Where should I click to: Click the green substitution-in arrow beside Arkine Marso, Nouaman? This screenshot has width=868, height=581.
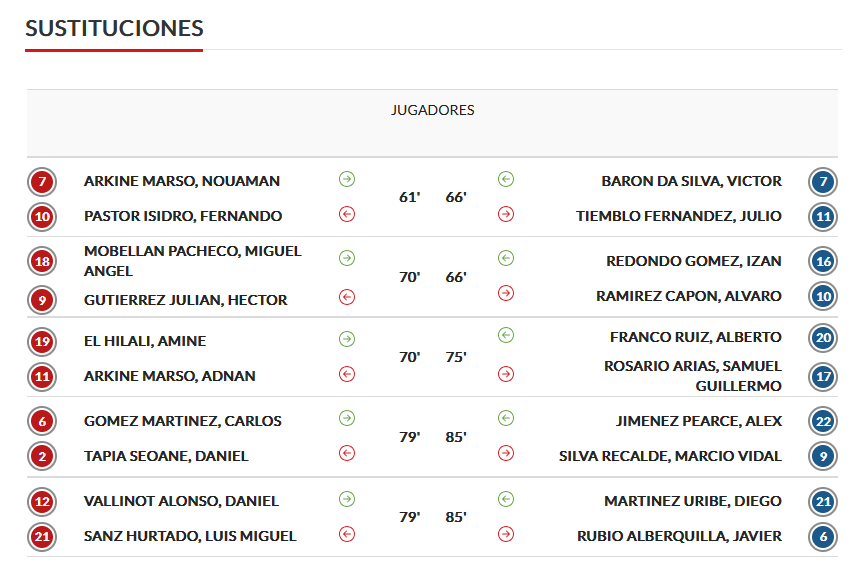pyautogui.click(x=347, y=179)
